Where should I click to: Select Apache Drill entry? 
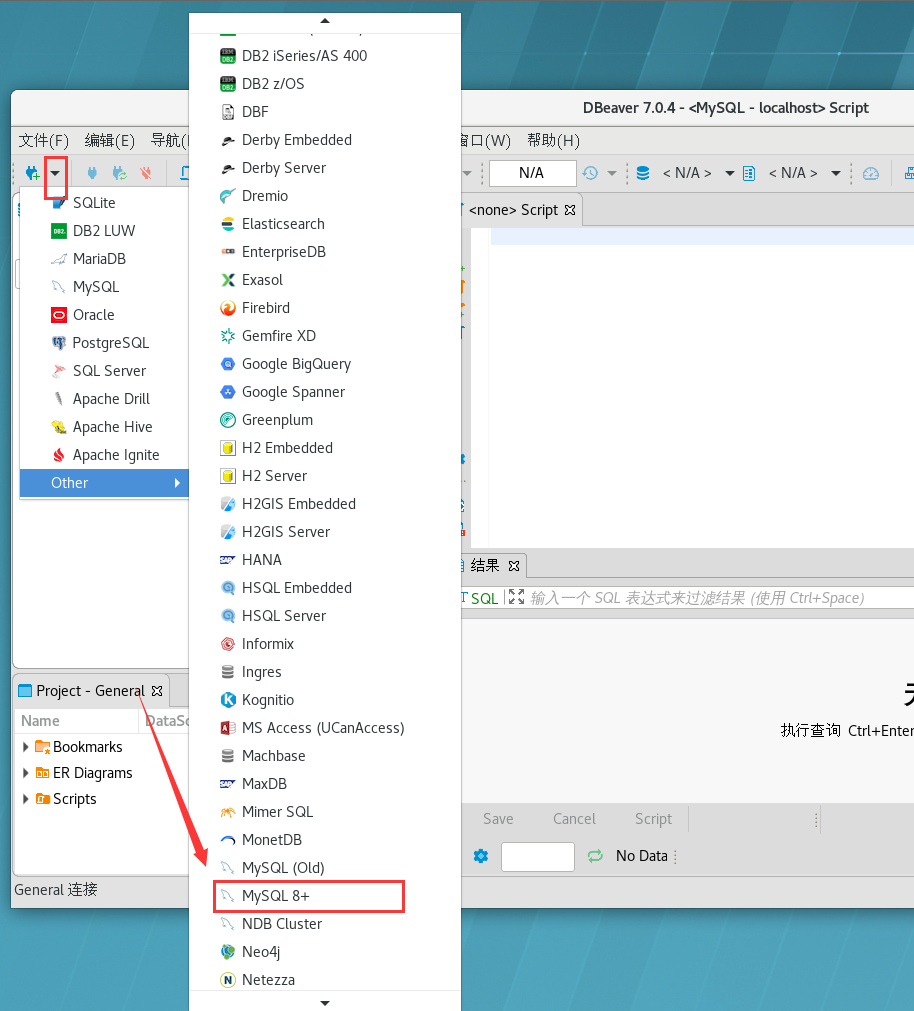tap(104, 399)
